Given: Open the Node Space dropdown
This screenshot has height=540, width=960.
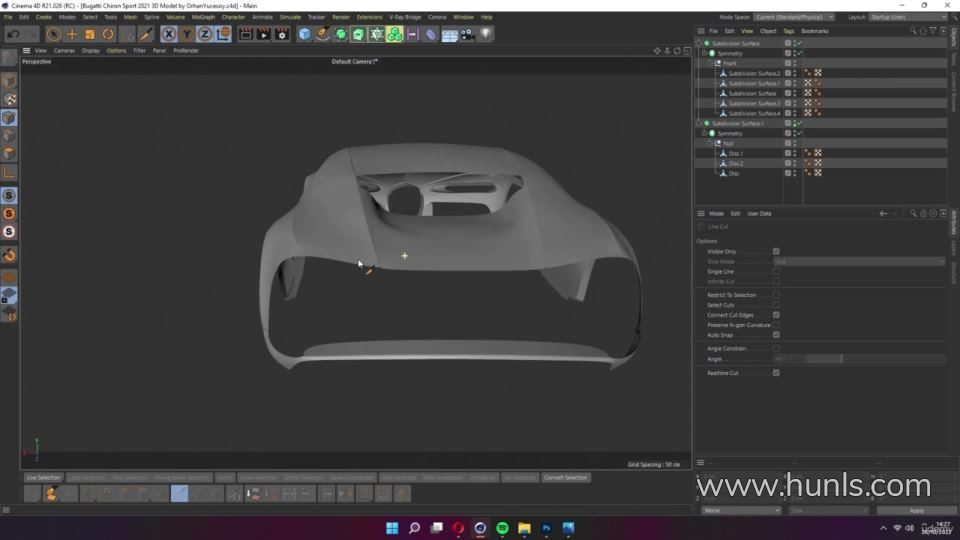Looking at the screenshot, I should [x=793, y=17].
